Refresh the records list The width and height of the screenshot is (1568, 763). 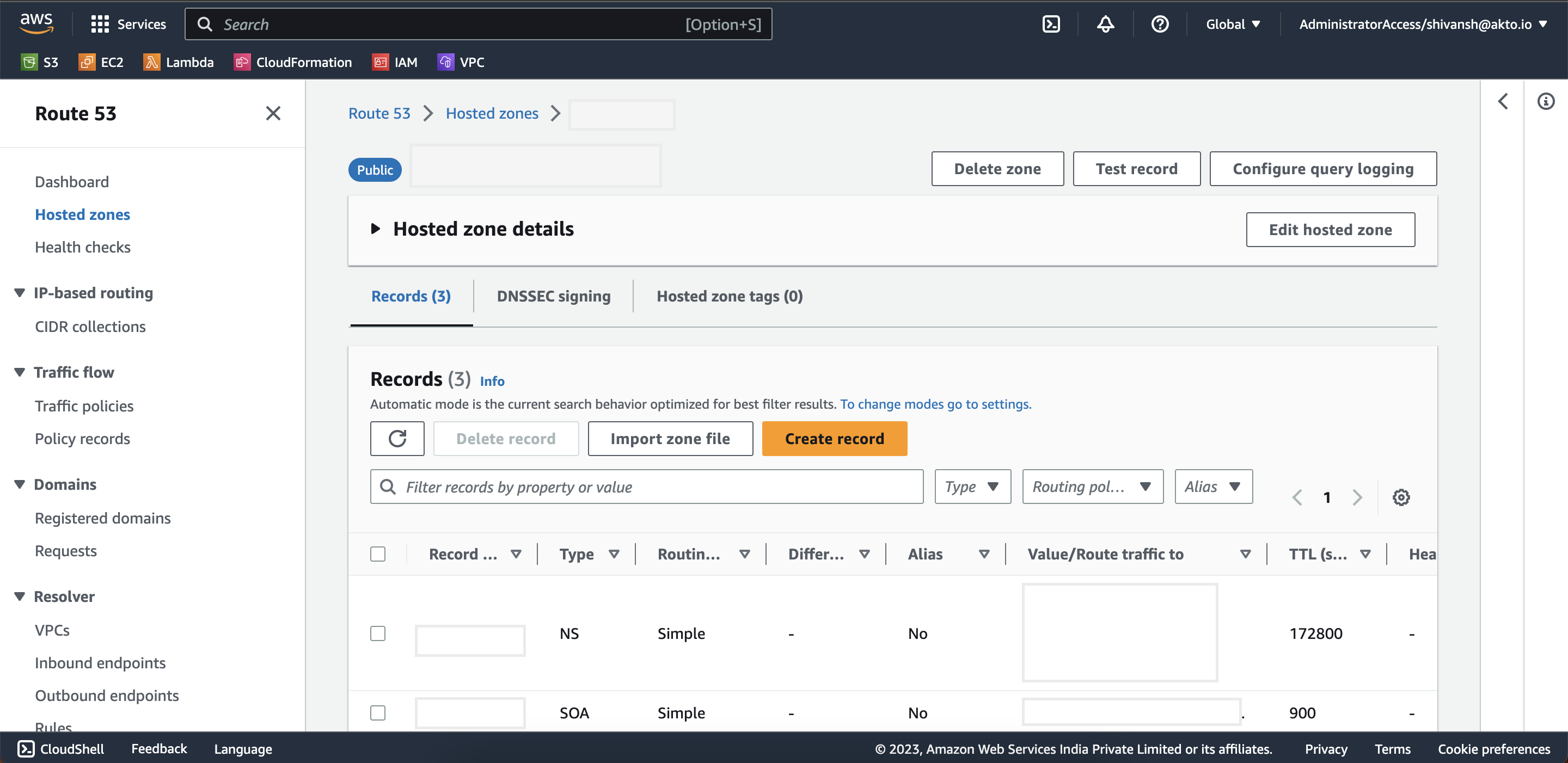[x=397, y=438]
